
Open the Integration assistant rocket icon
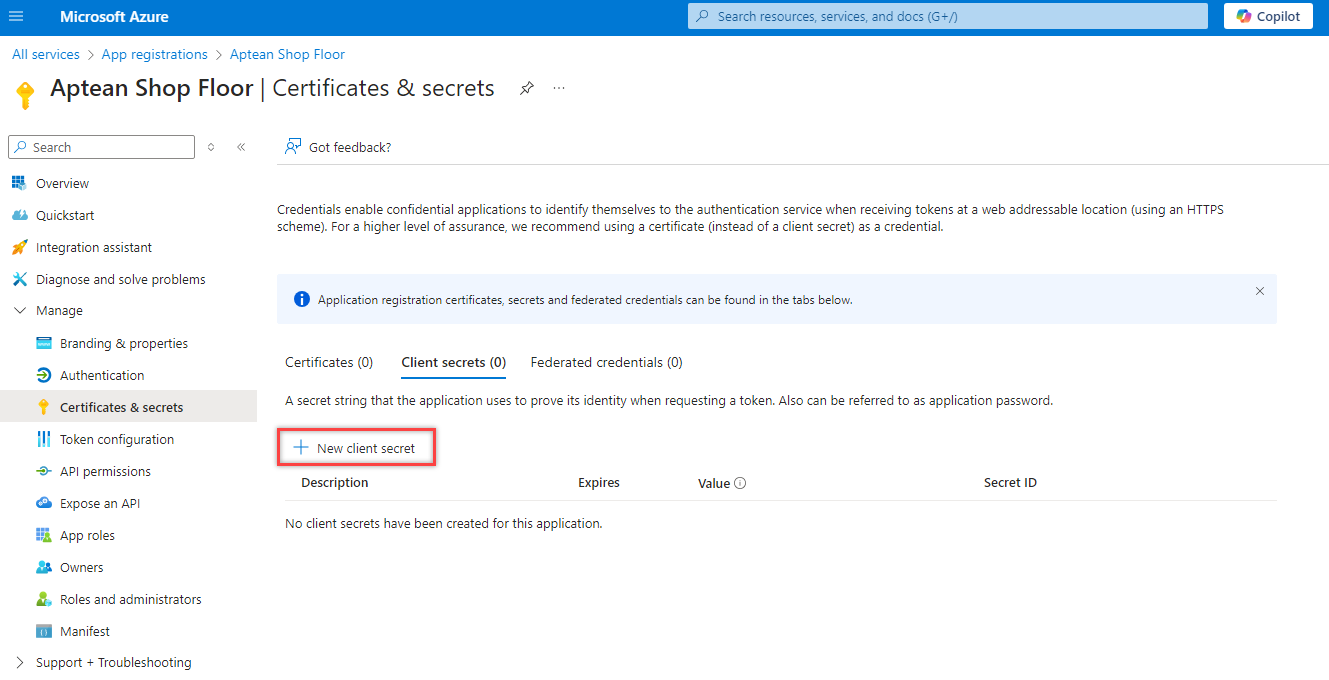(19, 247)
